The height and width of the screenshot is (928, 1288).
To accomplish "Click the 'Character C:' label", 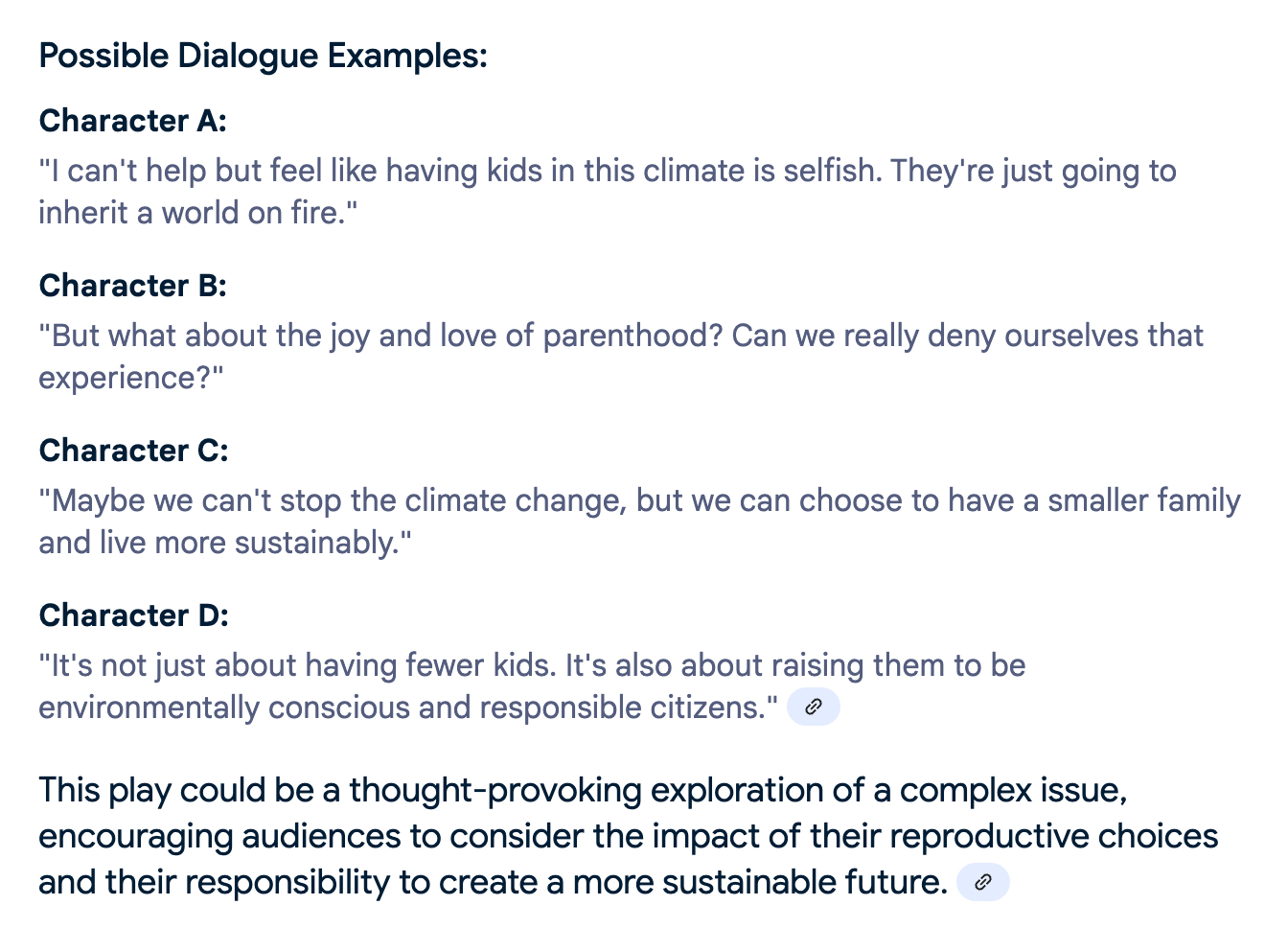I will [x=133, y=451].
